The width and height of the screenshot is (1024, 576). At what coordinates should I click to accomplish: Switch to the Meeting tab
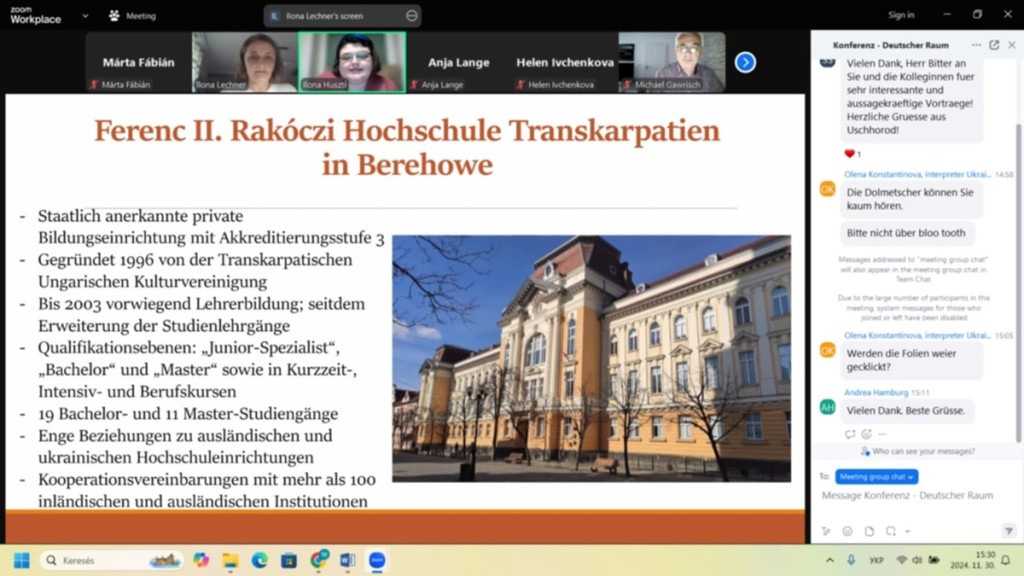pyautogui.click(x=133, y=16)
